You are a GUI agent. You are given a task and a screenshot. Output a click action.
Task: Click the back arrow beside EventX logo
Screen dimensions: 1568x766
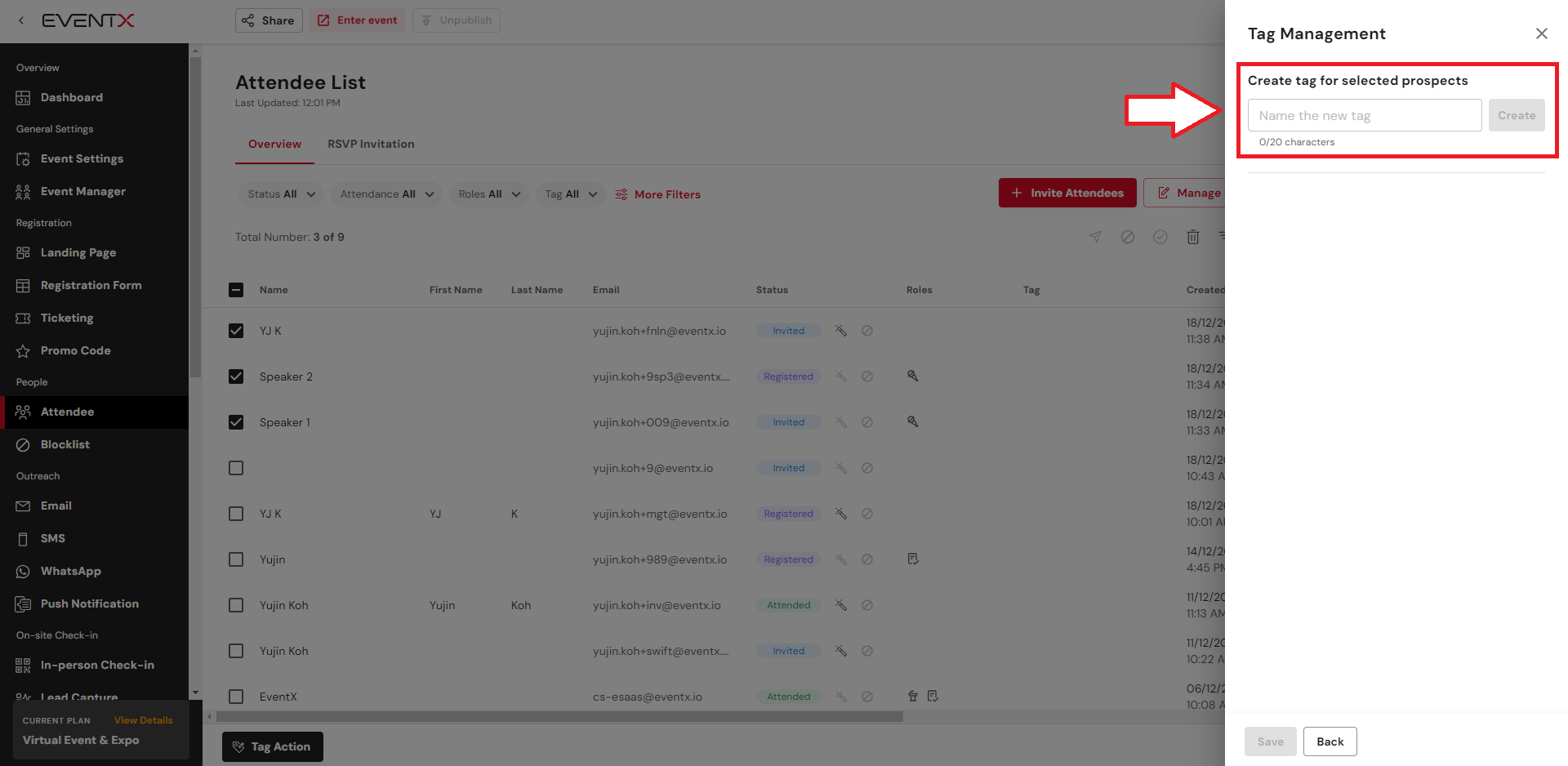click(x=21, y=20)
